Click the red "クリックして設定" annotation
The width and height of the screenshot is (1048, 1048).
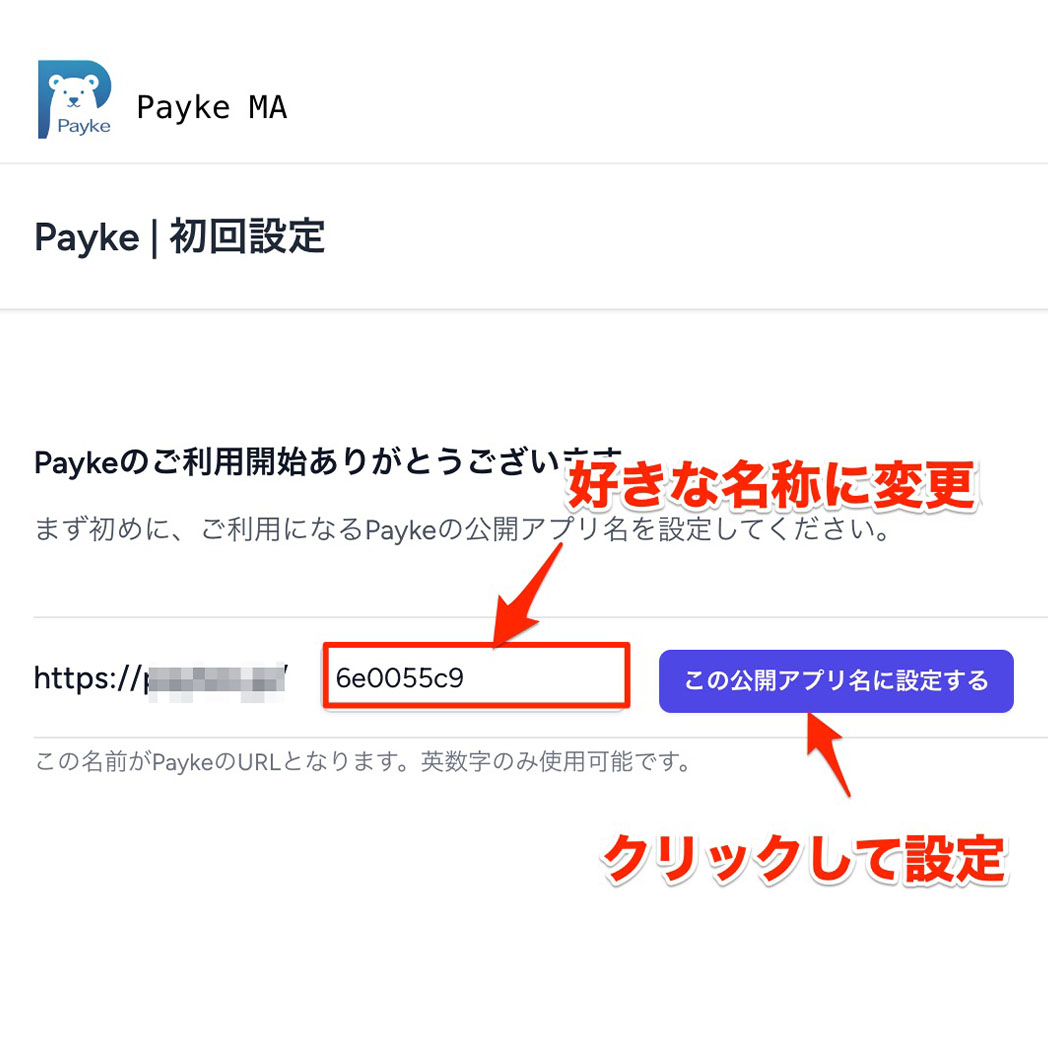[x=805, y=859]
